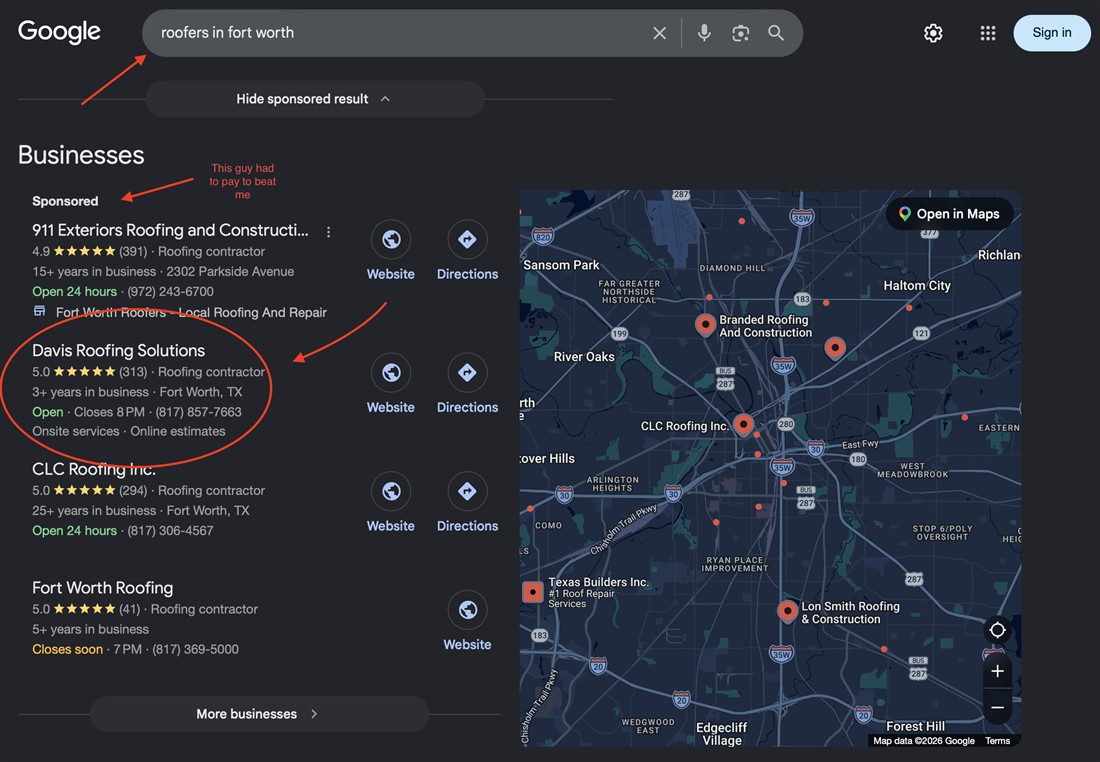Image resolution: width=1100 pixels, height=762 pixels.
Task: Open search by image camera icon
Action: (x=740, y=33)
